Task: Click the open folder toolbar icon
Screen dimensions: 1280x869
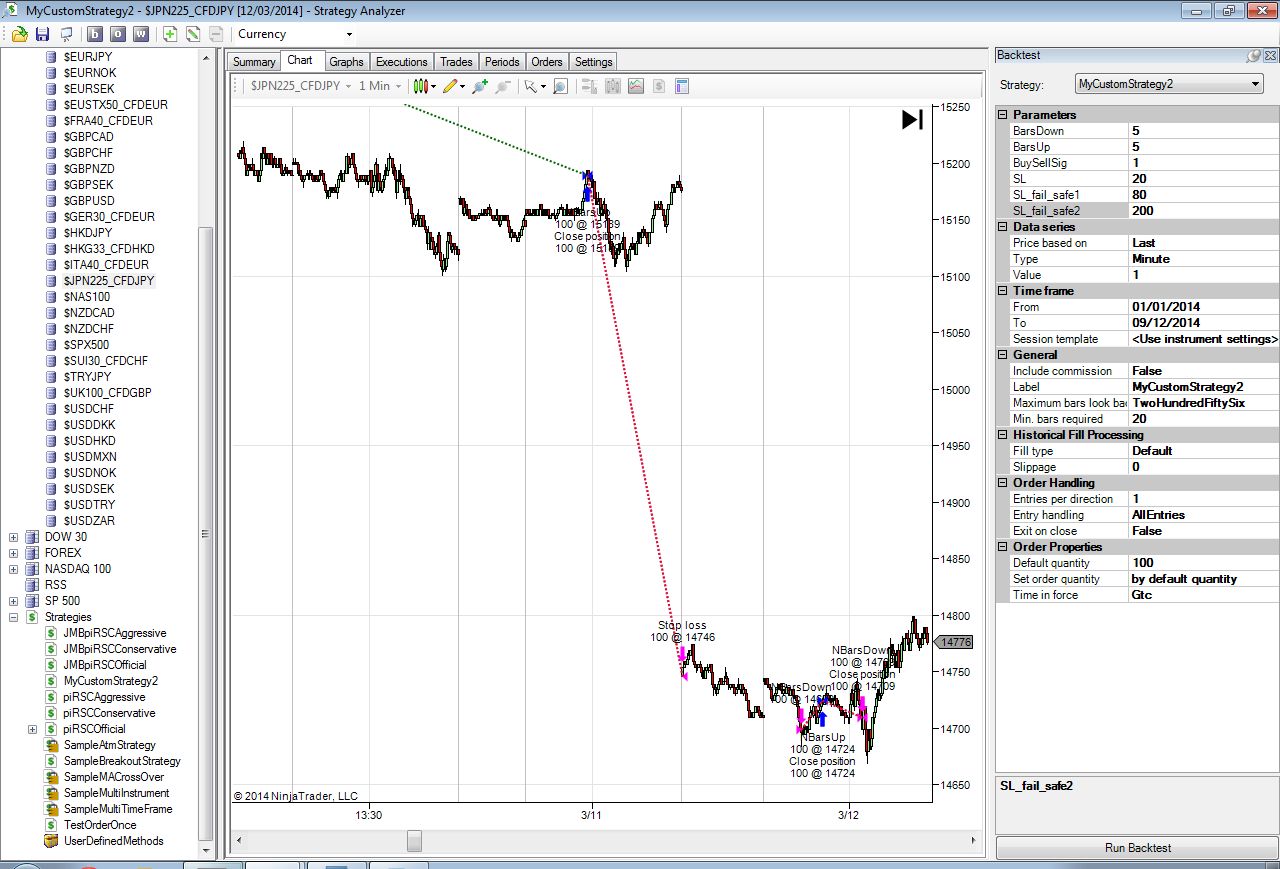Action: click(19, 34)
